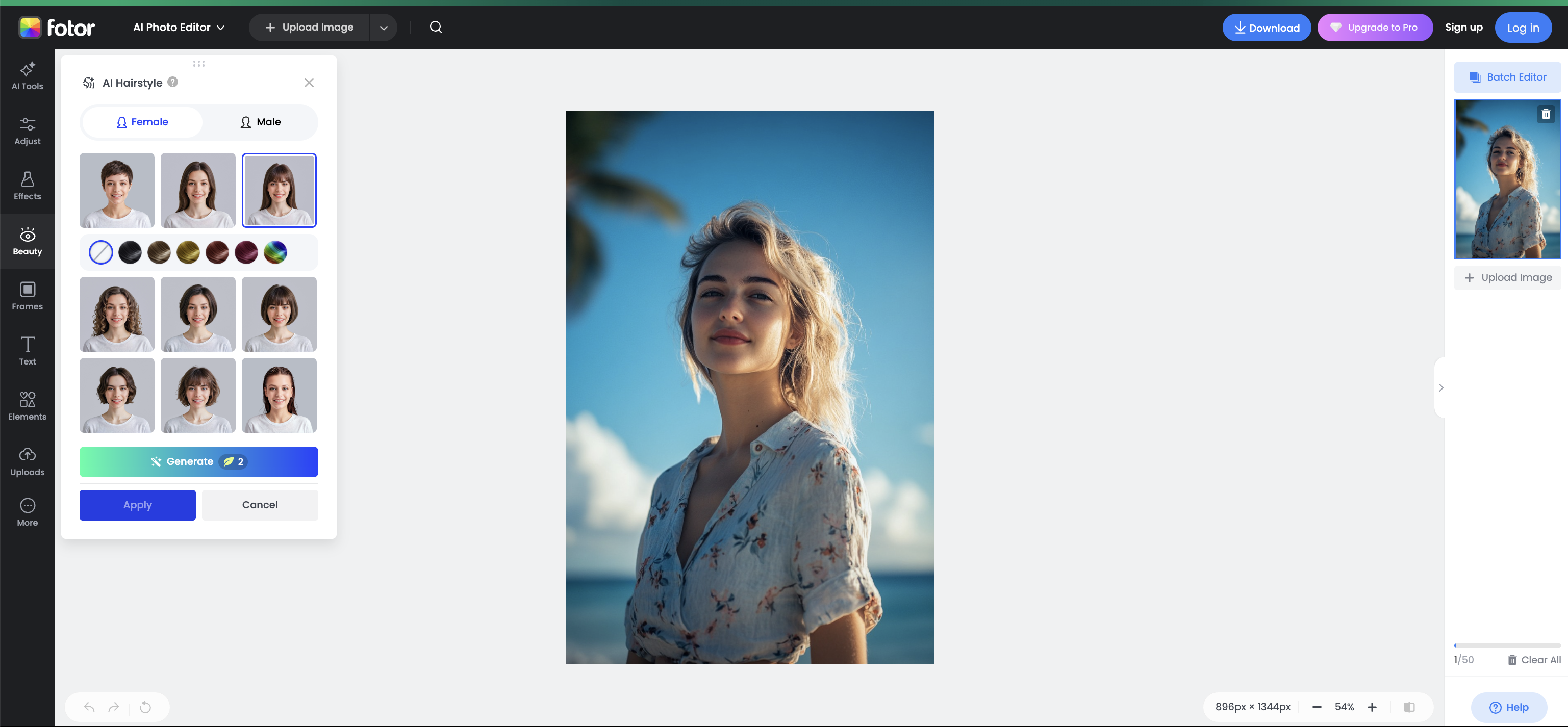1568x727 pixels.
Task: Apply the selected hairstyle
Action: tap(137, 505)
